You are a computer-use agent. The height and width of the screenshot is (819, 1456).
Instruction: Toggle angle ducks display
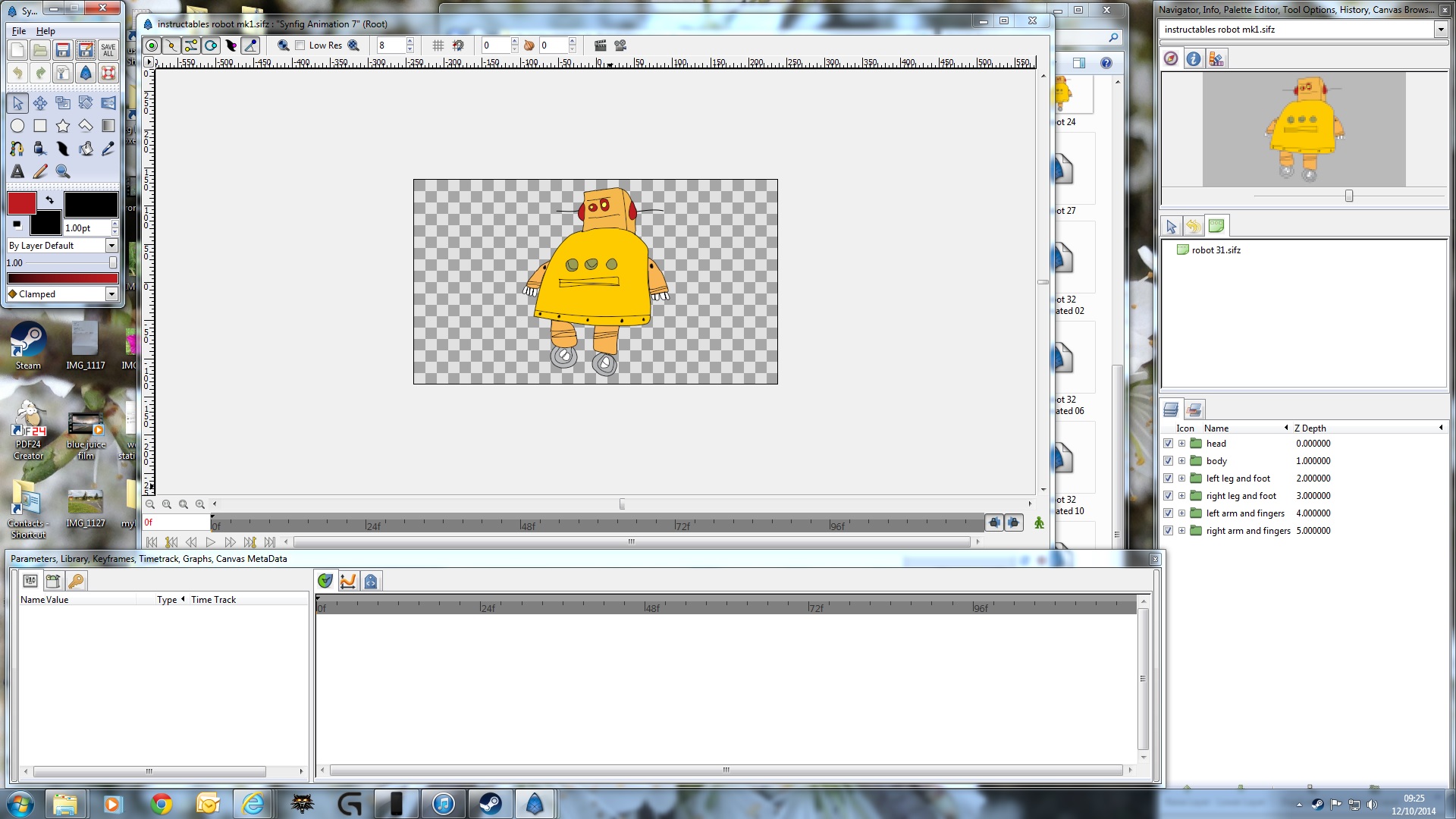click(250, 45)
